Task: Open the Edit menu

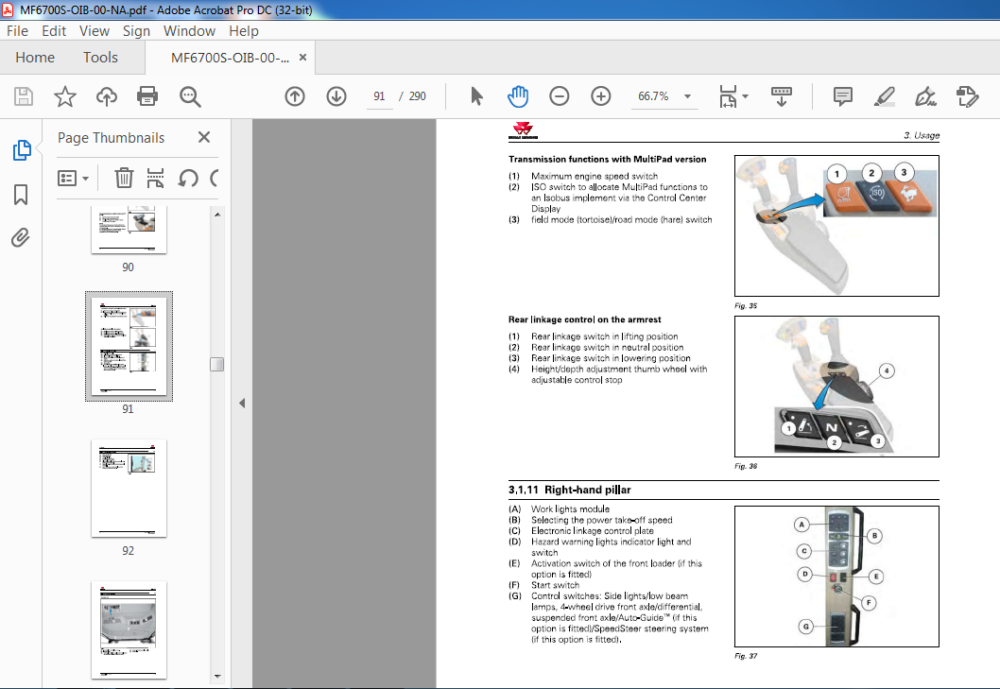Action: (54, 31)
